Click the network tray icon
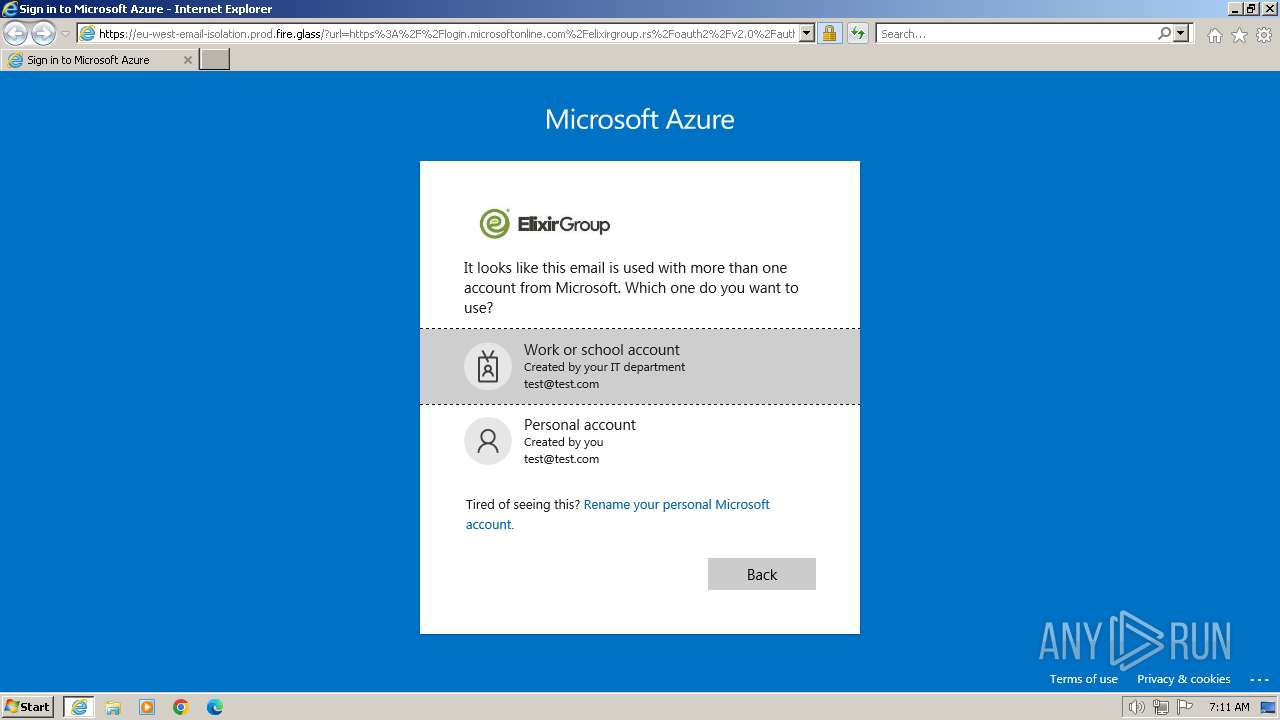The width and height of the screenshot is (1280, 720). pos(1160,707)
